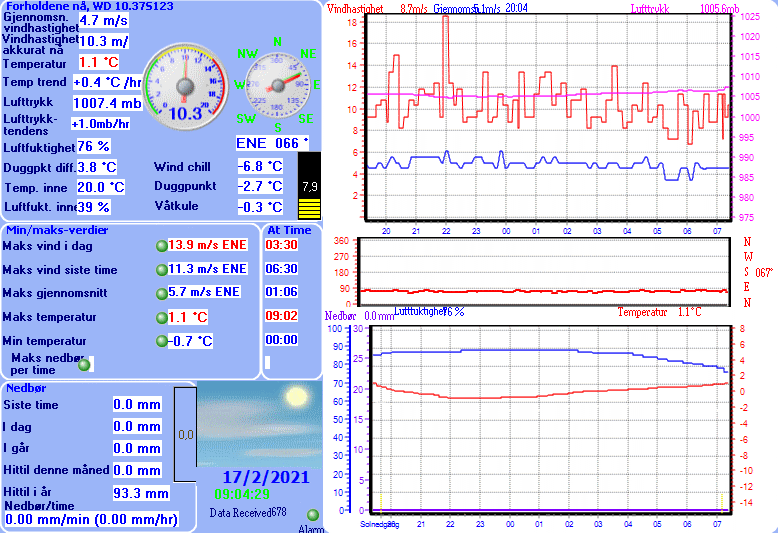778x533 pixels.
Task: Click the wind direction N-W-S-E graph
Action: (545, 268)
